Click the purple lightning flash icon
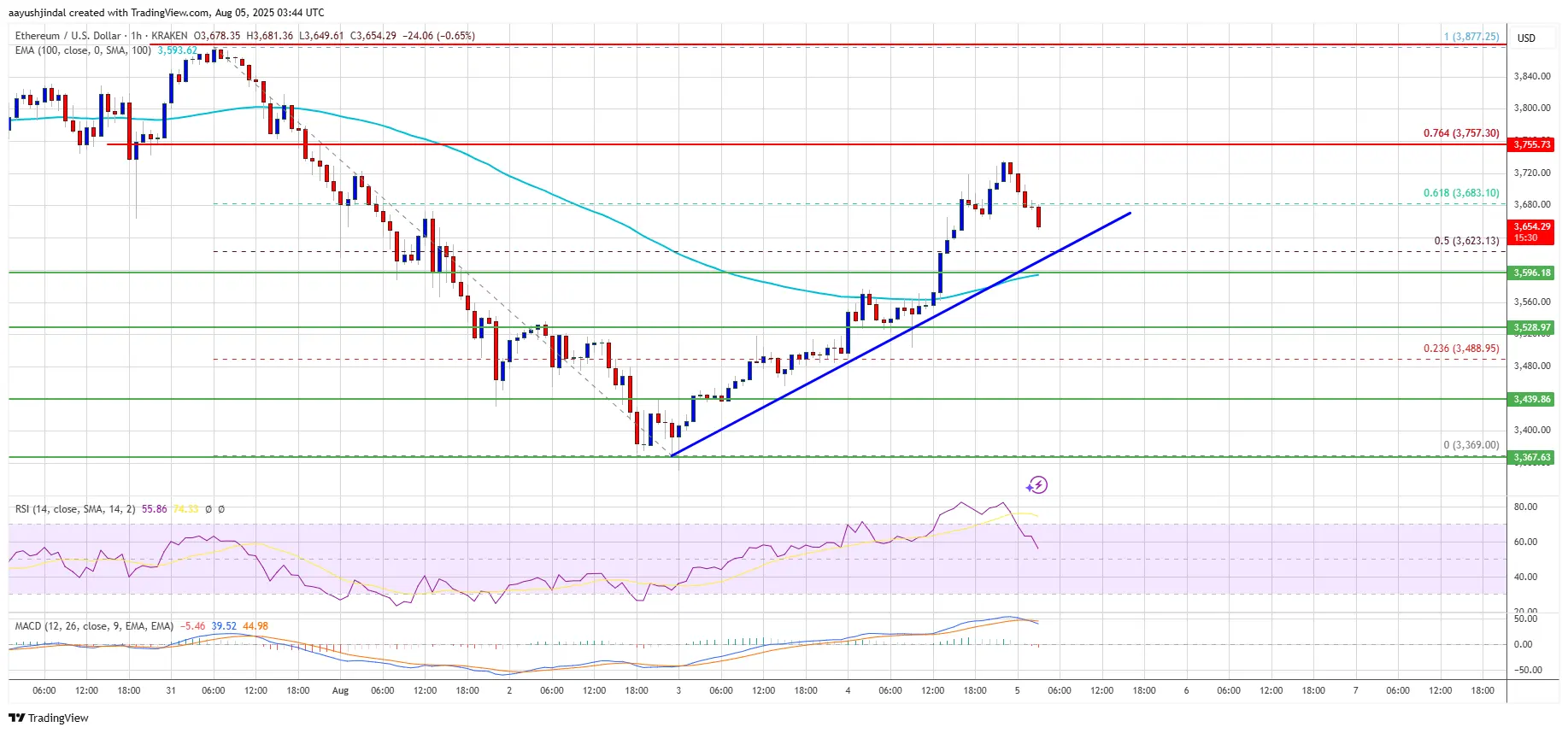 pos(1037,485)
